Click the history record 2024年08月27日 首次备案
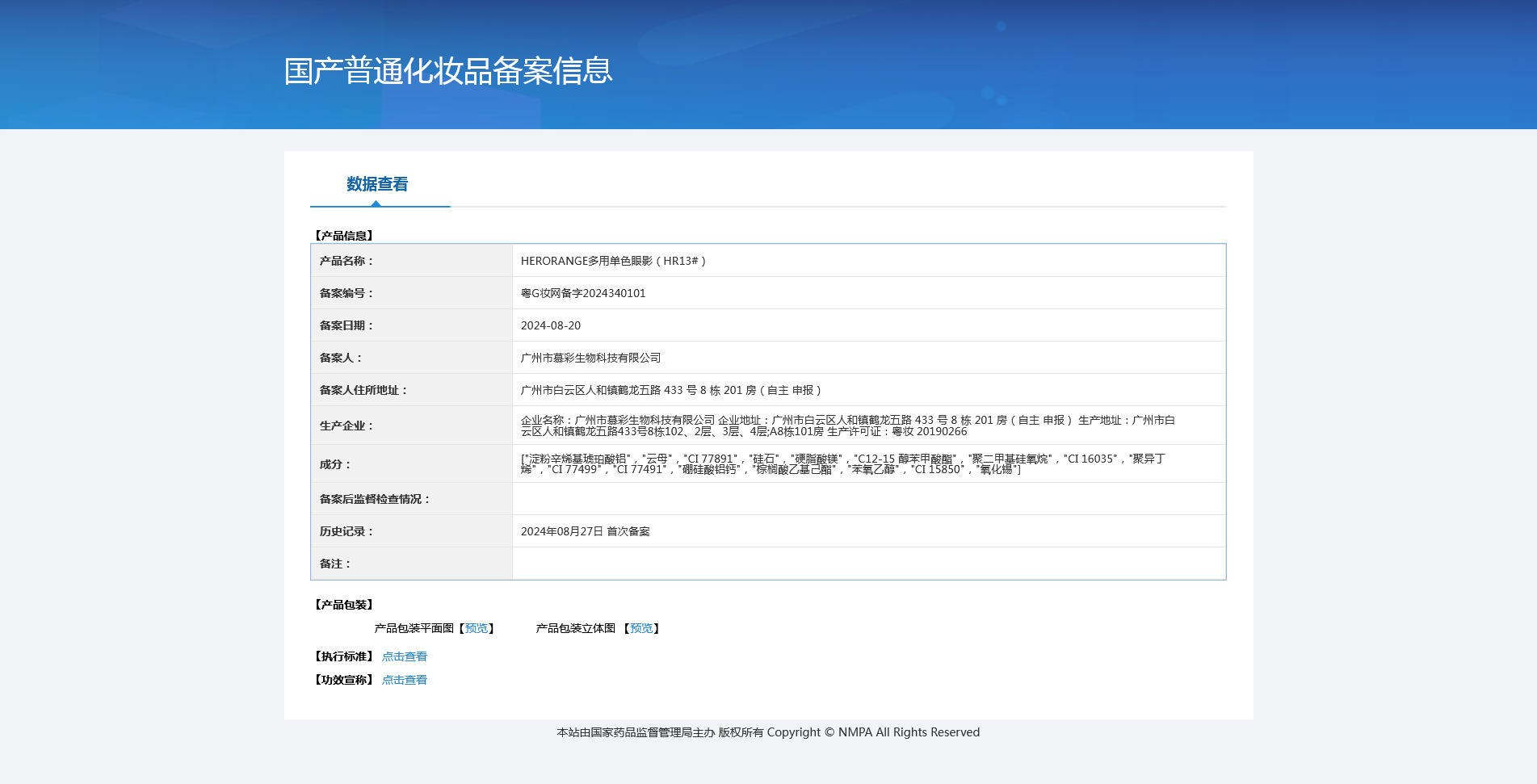 (x=586, y=531)
